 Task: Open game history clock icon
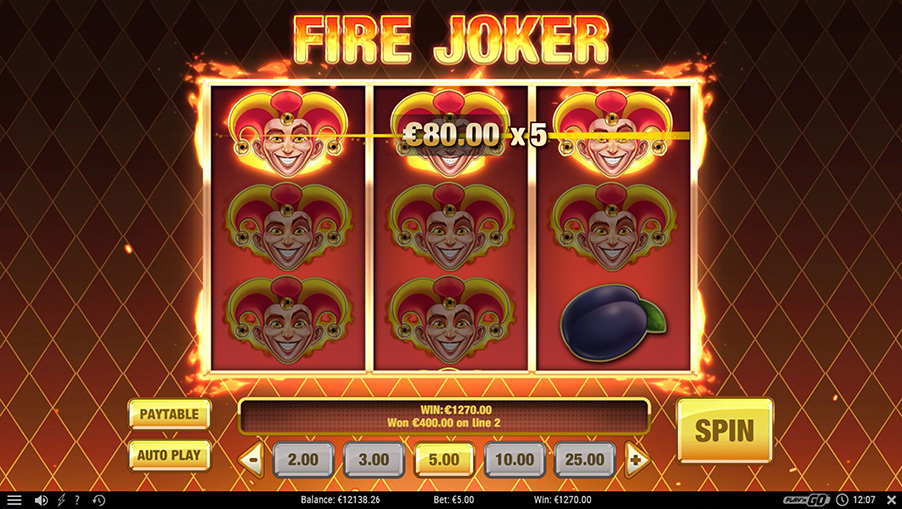[x=99, y=500]
